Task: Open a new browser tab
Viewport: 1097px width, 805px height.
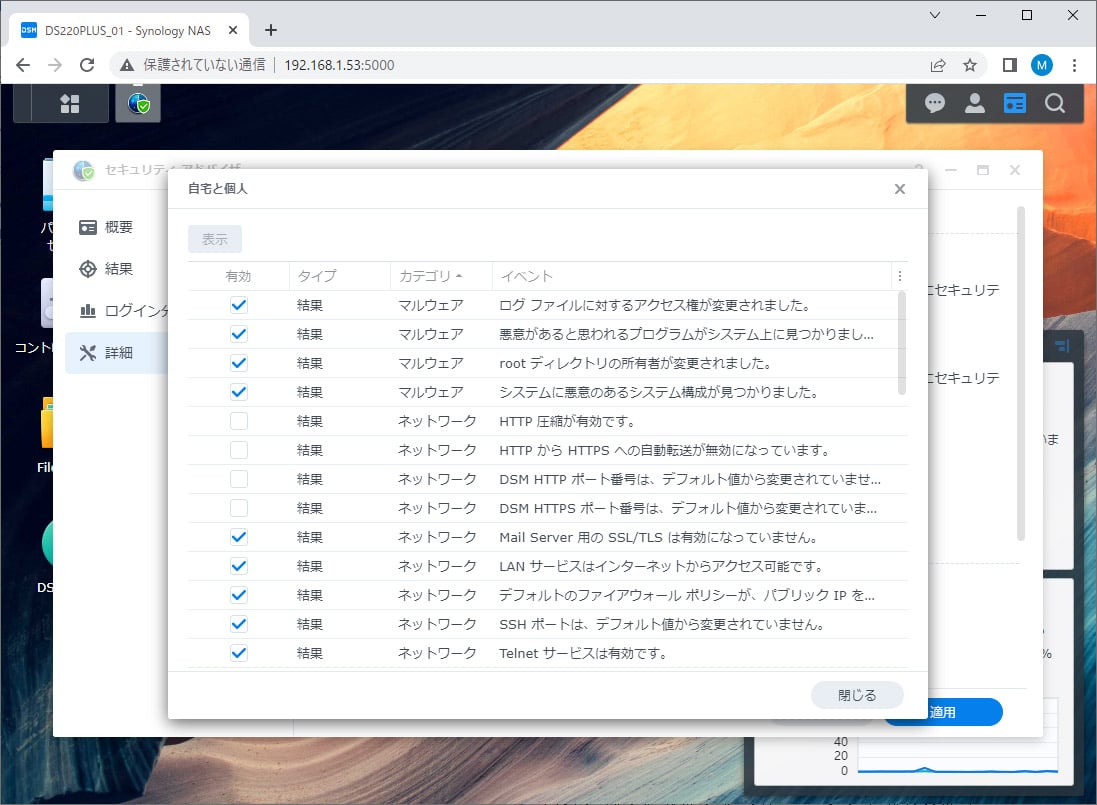Action: point(271,30)
